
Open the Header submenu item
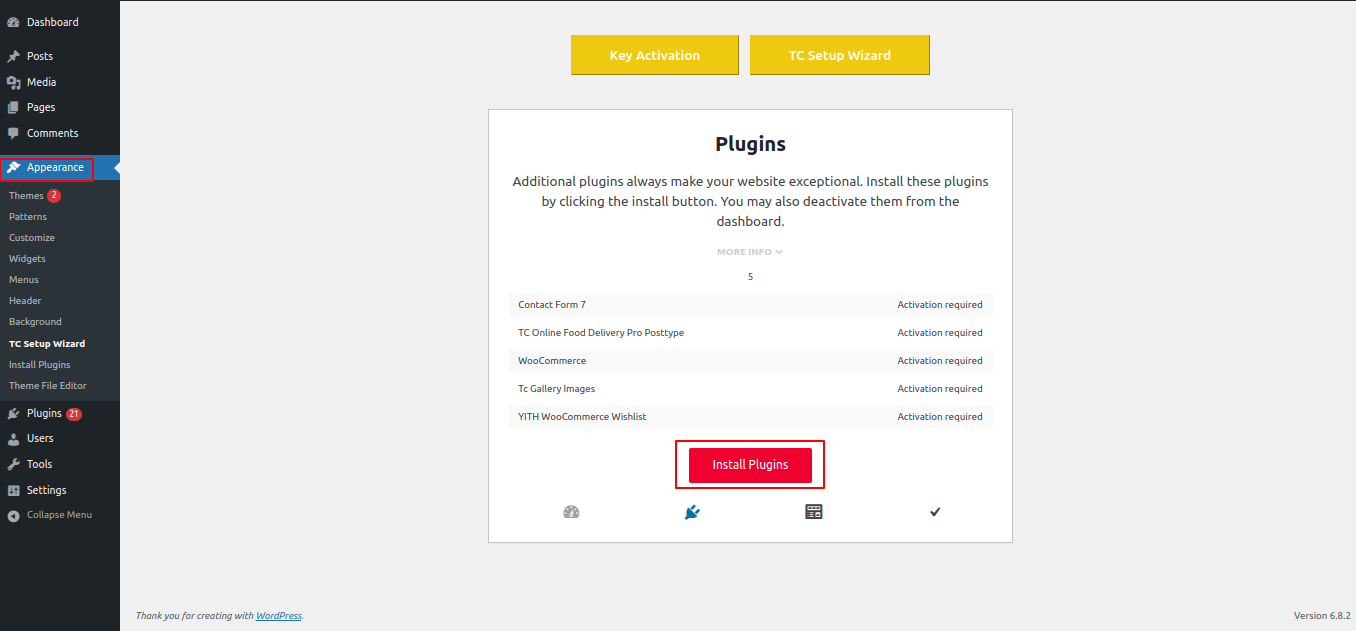(25, 301)
